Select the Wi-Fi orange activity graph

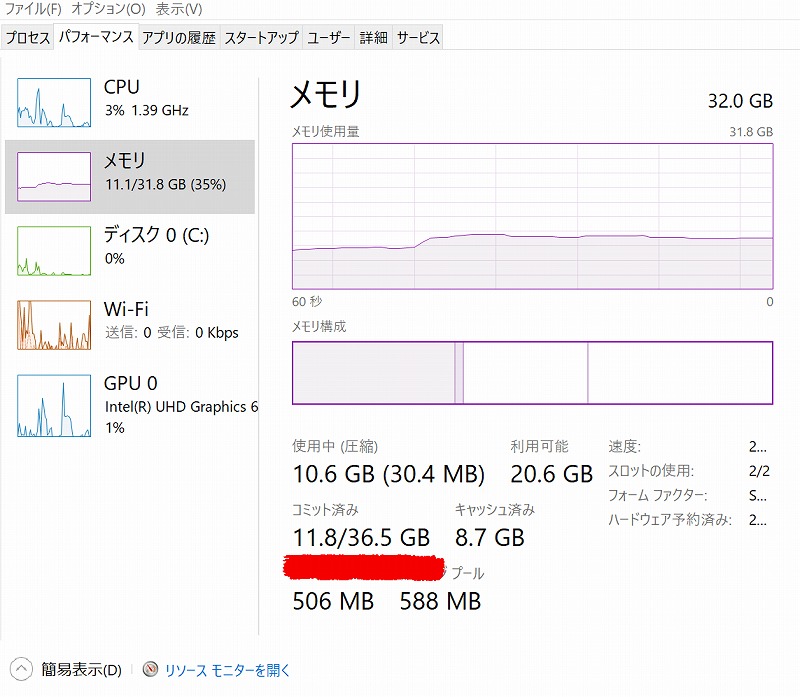[x=54, y=324]
